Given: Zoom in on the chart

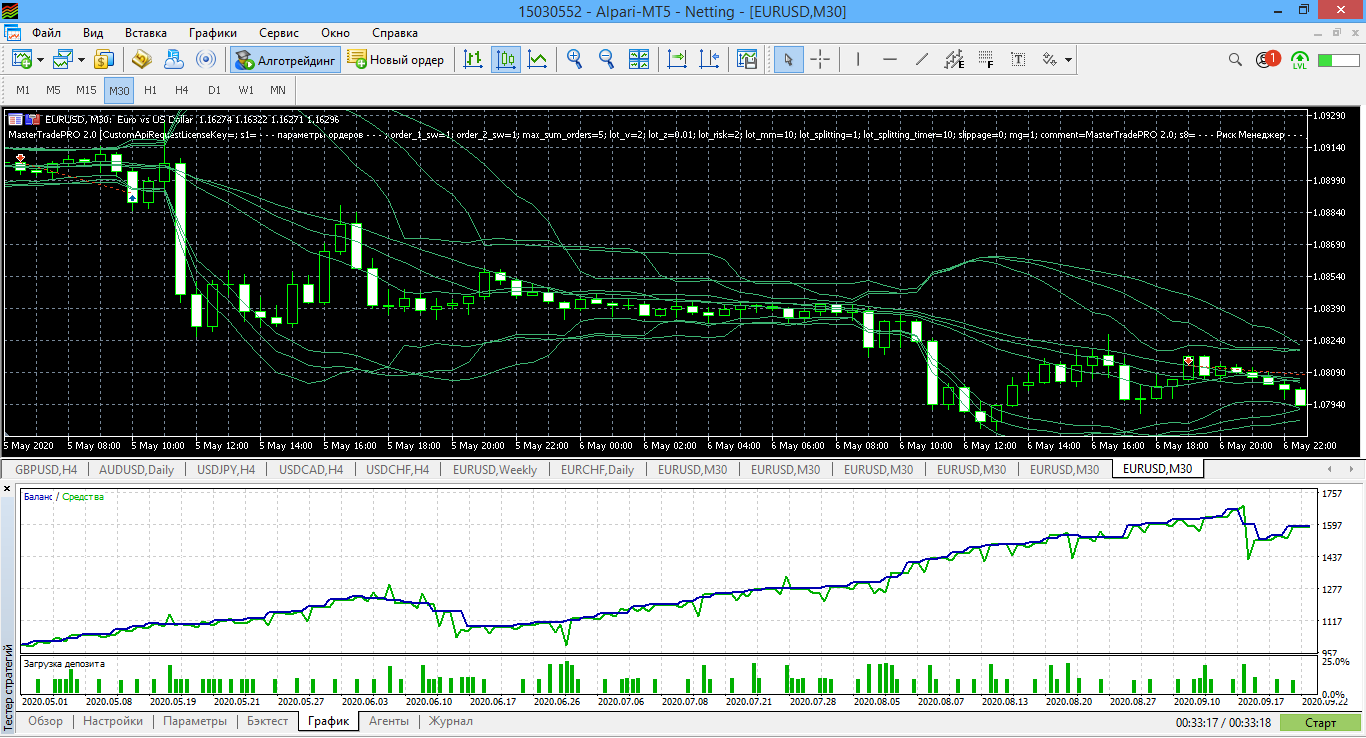Looking at the screenshot, I should [x=575, y=60].
